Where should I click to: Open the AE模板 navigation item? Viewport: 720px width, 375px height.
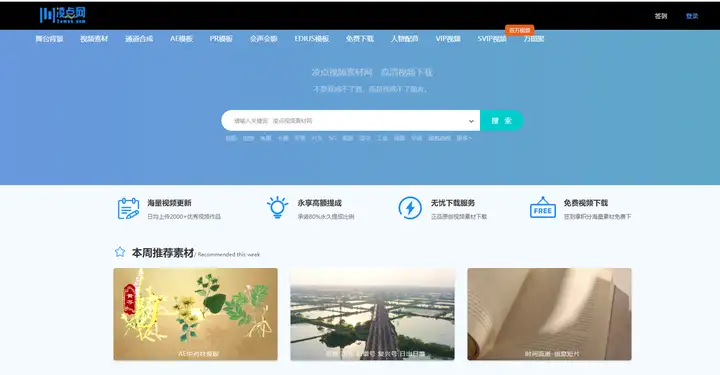(181, 39)
